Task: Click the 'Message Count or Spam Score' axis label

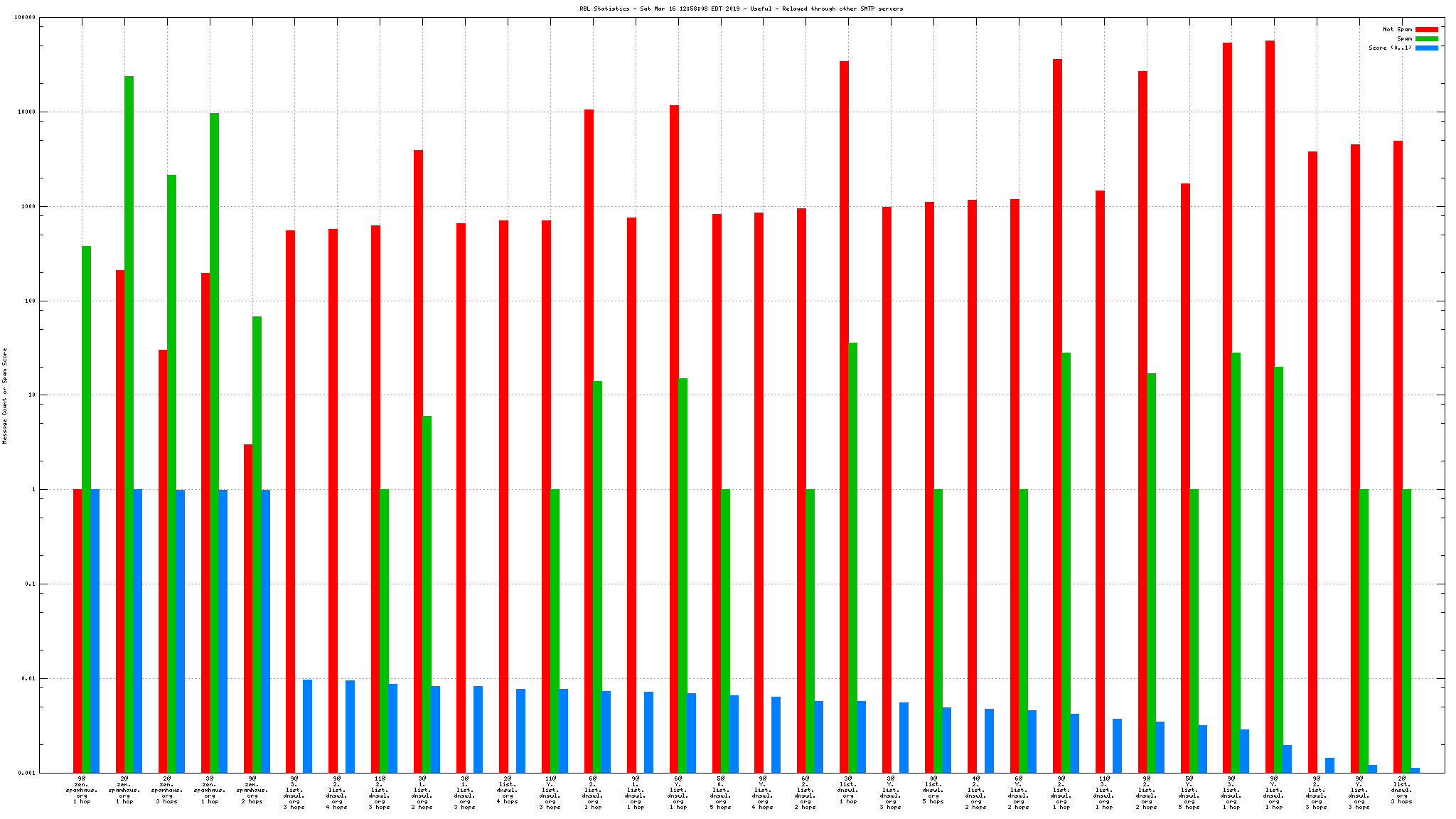Action: point(5,395)
